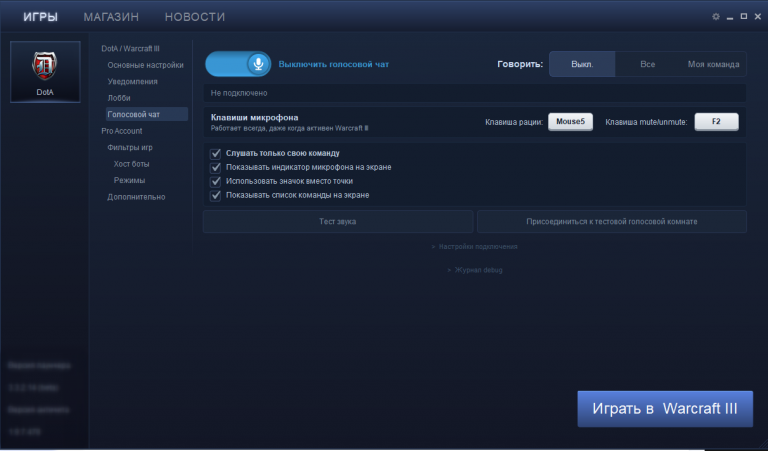This screenshot has width=768, height=451.
Task: Toggle Показывать список команды на экране
Action: (216, 195)
